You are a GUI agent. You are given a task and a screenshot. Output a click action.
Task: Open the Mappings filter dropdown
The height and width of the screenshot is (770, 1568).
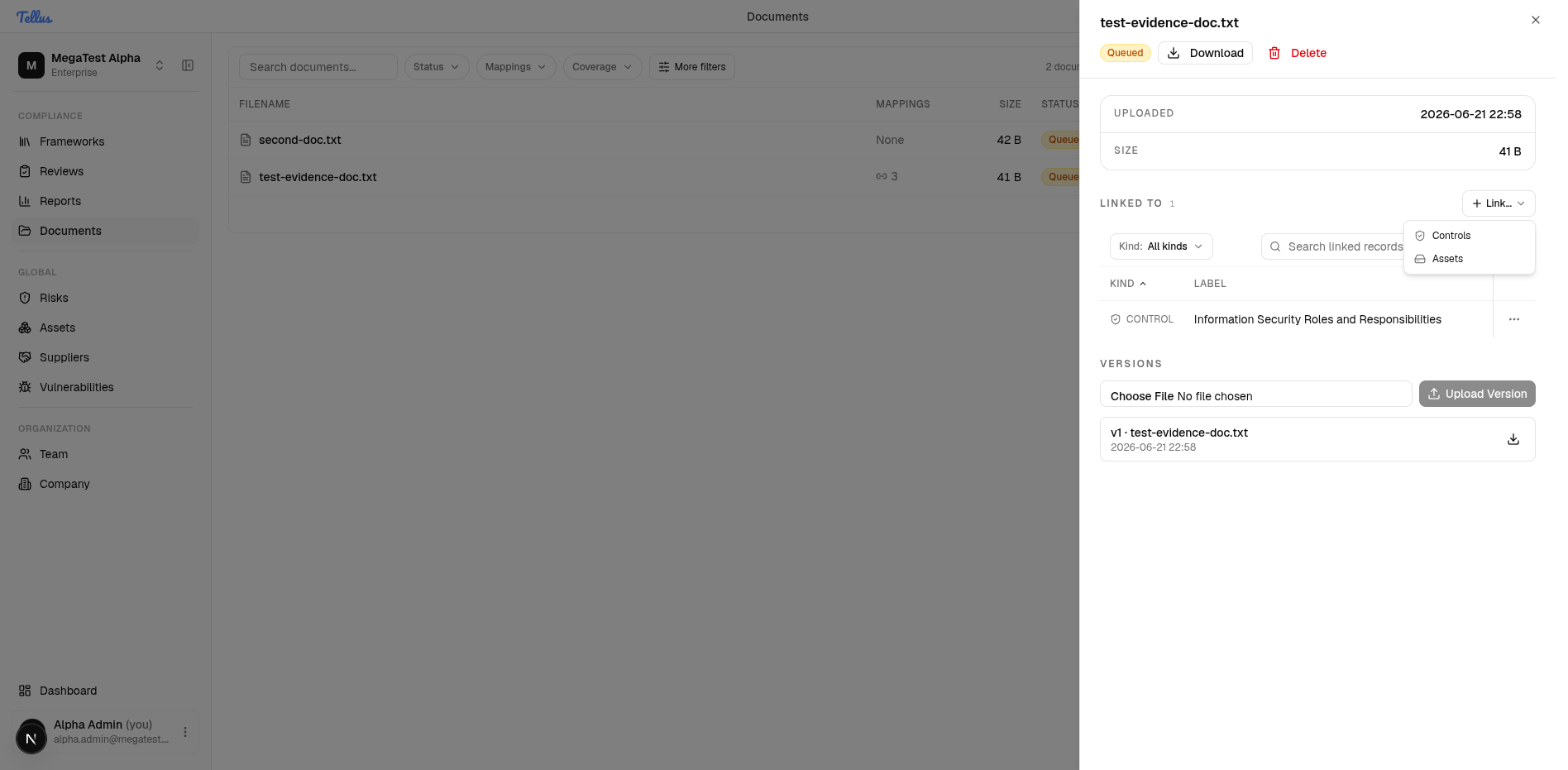point(516,67)
